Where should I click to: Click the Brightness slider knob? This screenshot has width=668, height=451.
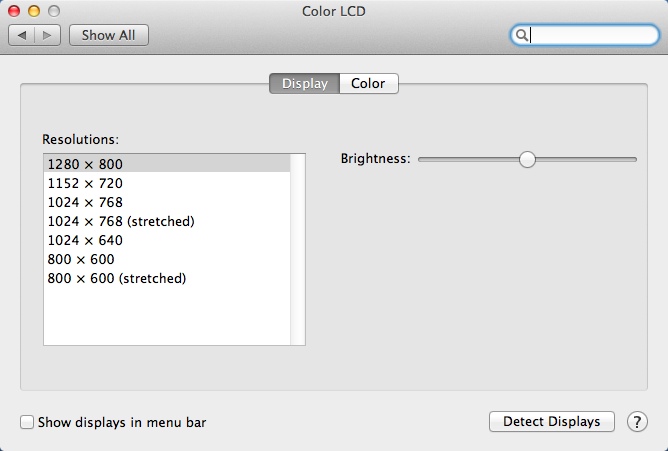[527, 159]
